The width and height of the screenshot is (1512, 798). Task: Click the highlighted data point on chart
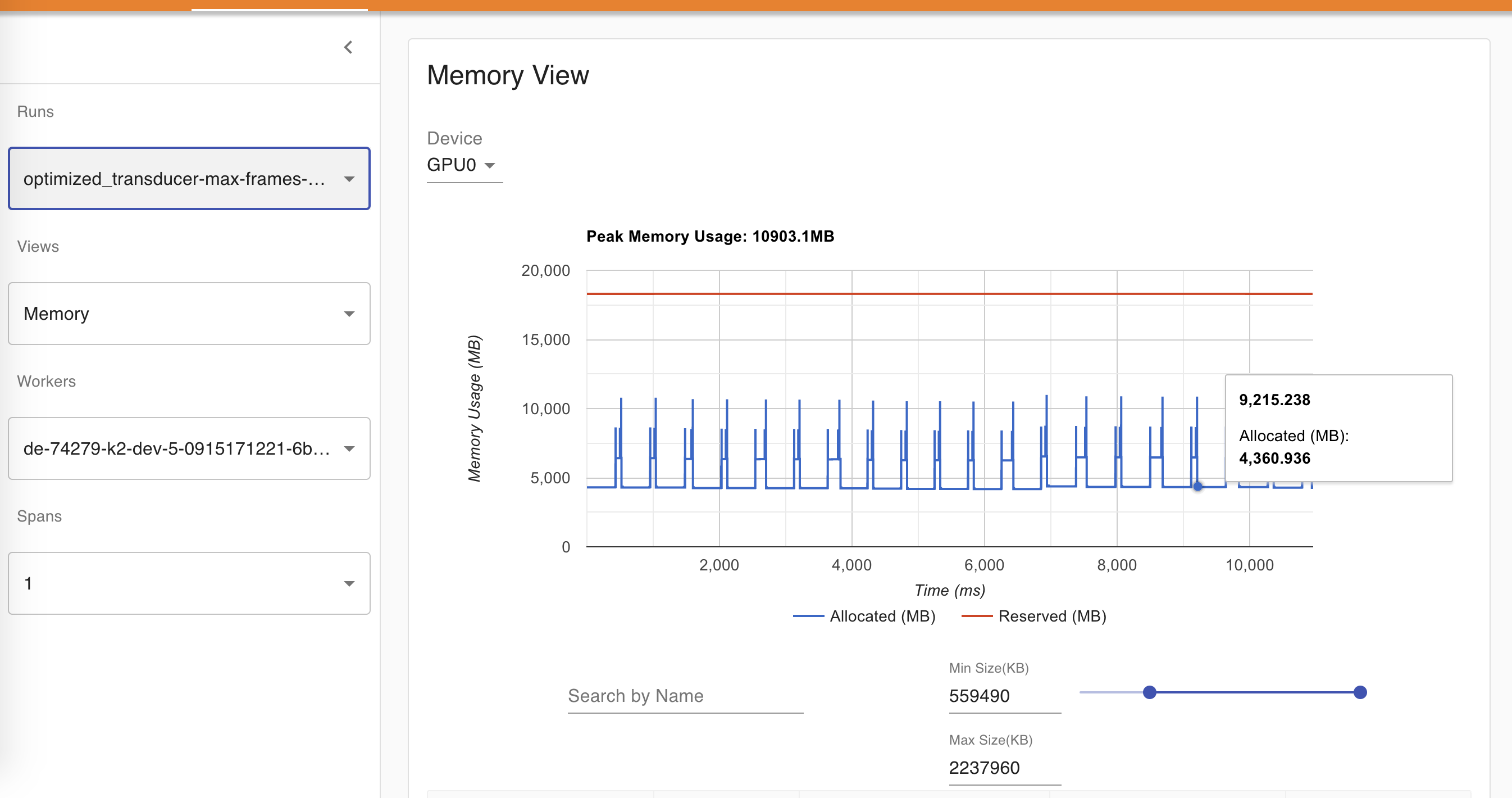(1197, 486)
